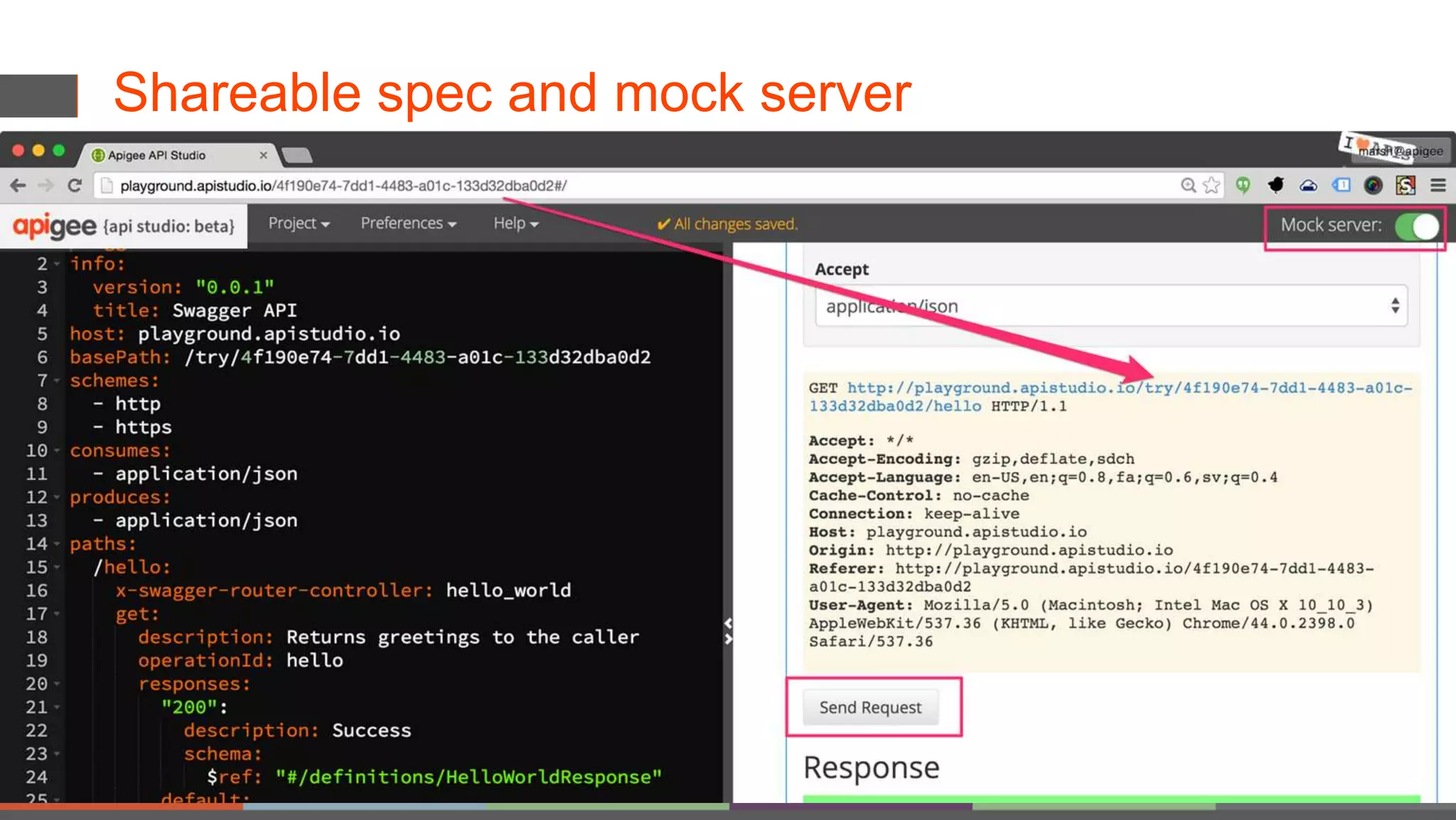Viewport: 1456px width, 820px height.
Task: Collapse the produces fold arrow on line 12
Action: [x=57, y=497]
